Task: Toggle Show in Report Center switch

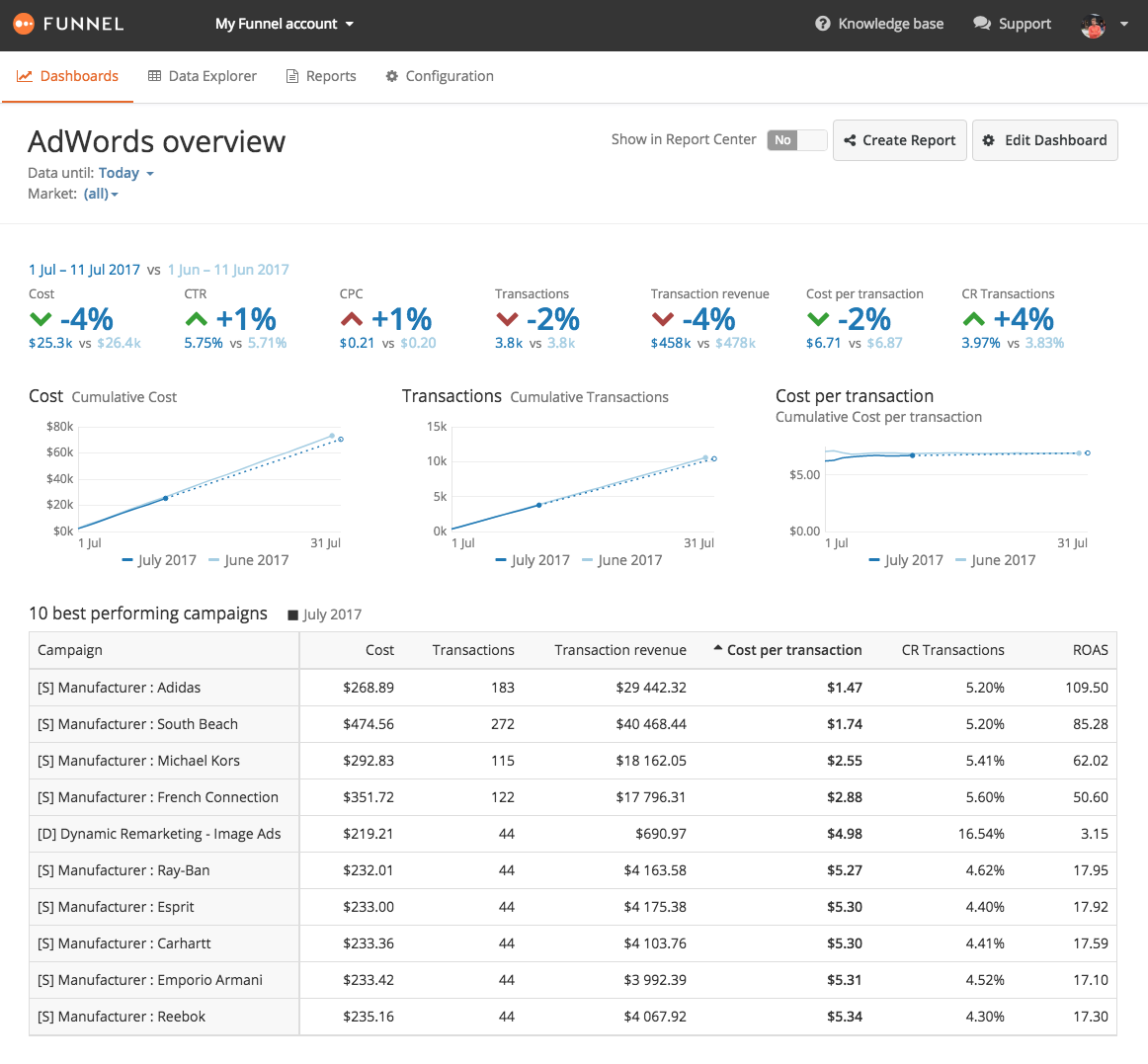Action: (x=796, y=140)
